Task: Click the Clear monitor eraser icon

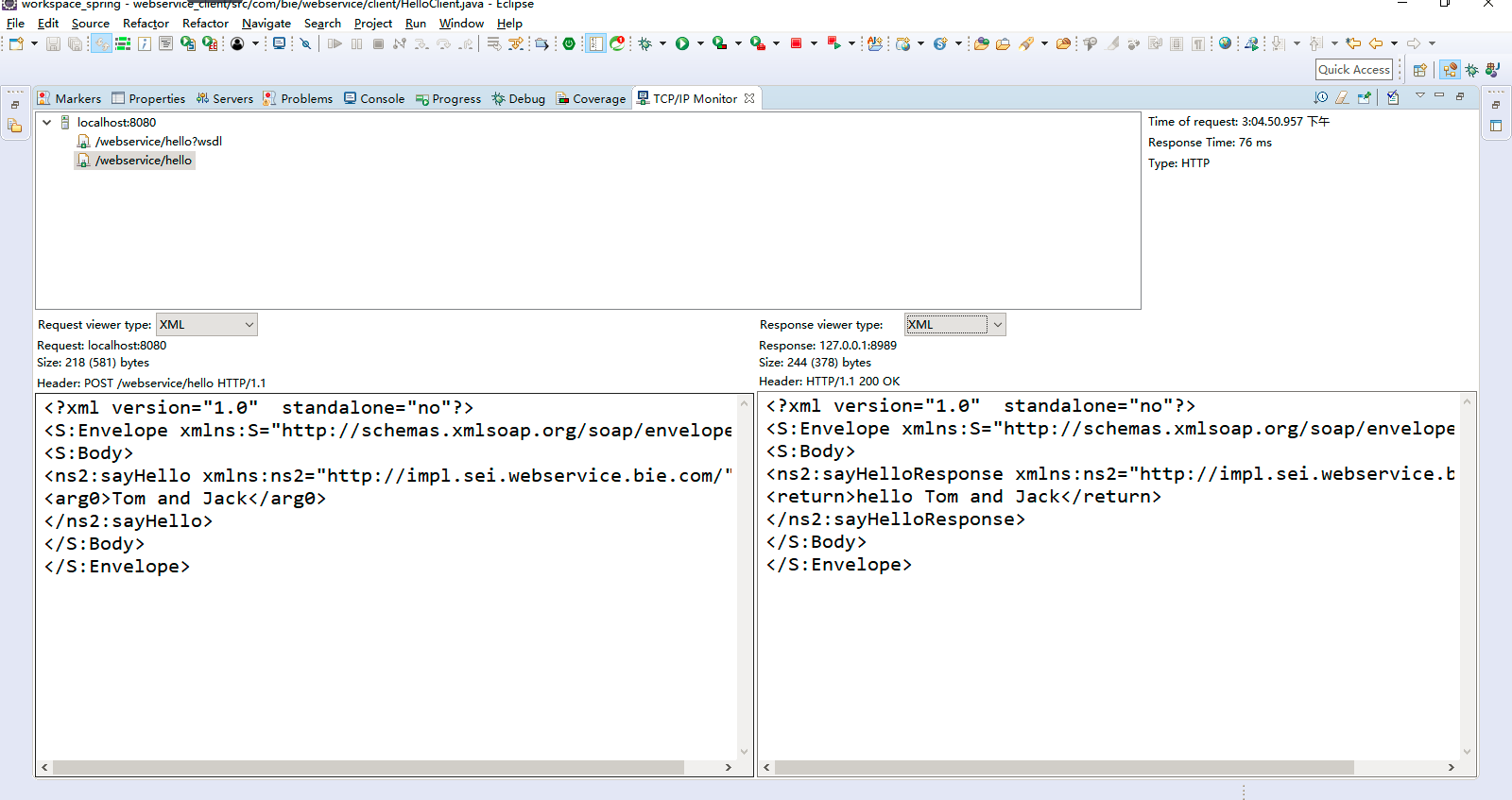Action: (1342, 97)
